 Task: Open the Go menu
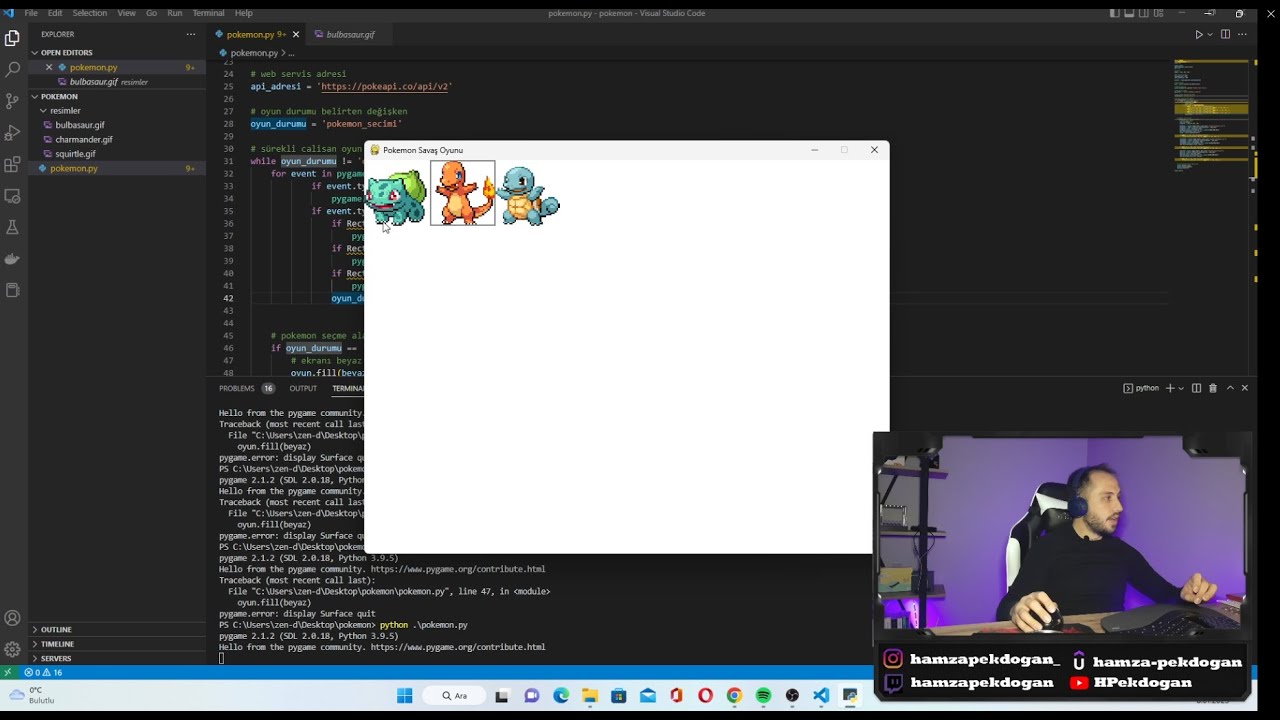tap(151, 13)
